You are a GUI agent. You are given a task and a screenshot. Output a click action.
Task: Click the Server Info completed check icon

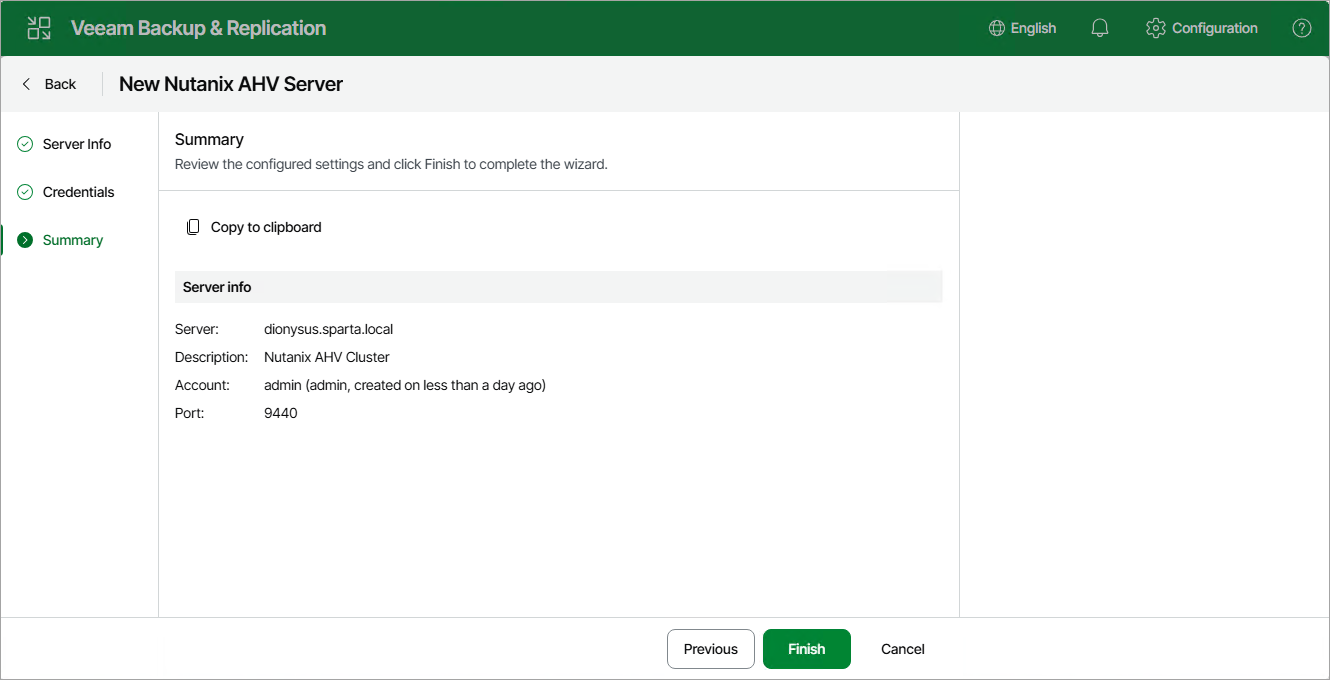(x=25, y=144)
